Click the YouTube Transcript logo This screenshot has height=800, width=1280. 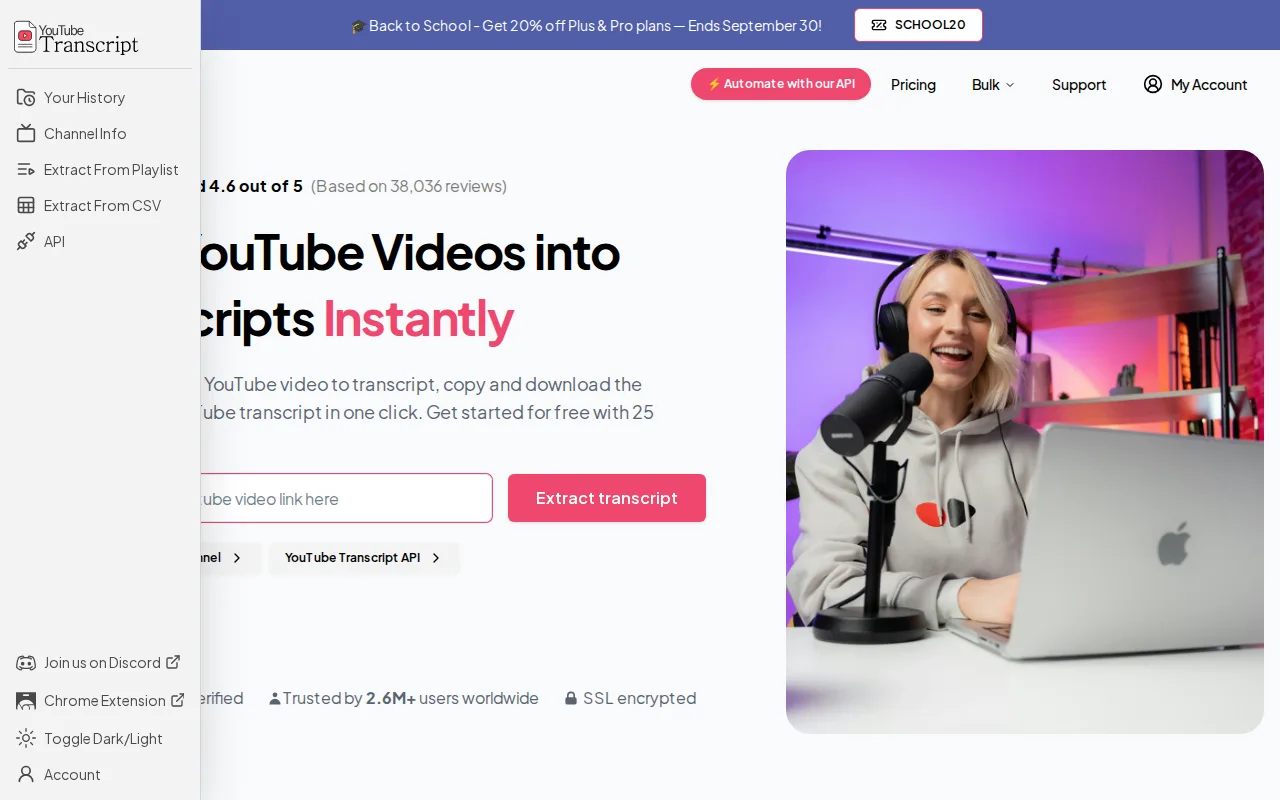tap(76, 37)
